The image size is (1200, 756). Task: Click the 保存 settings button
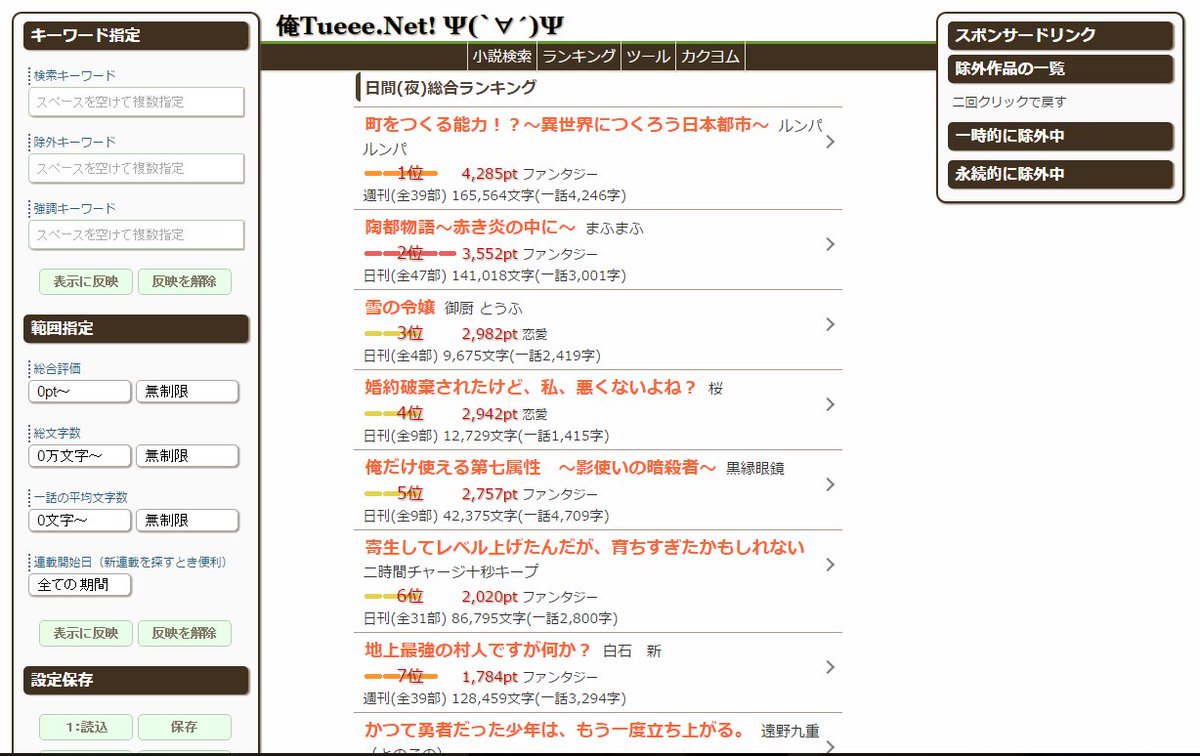point(184,727)
